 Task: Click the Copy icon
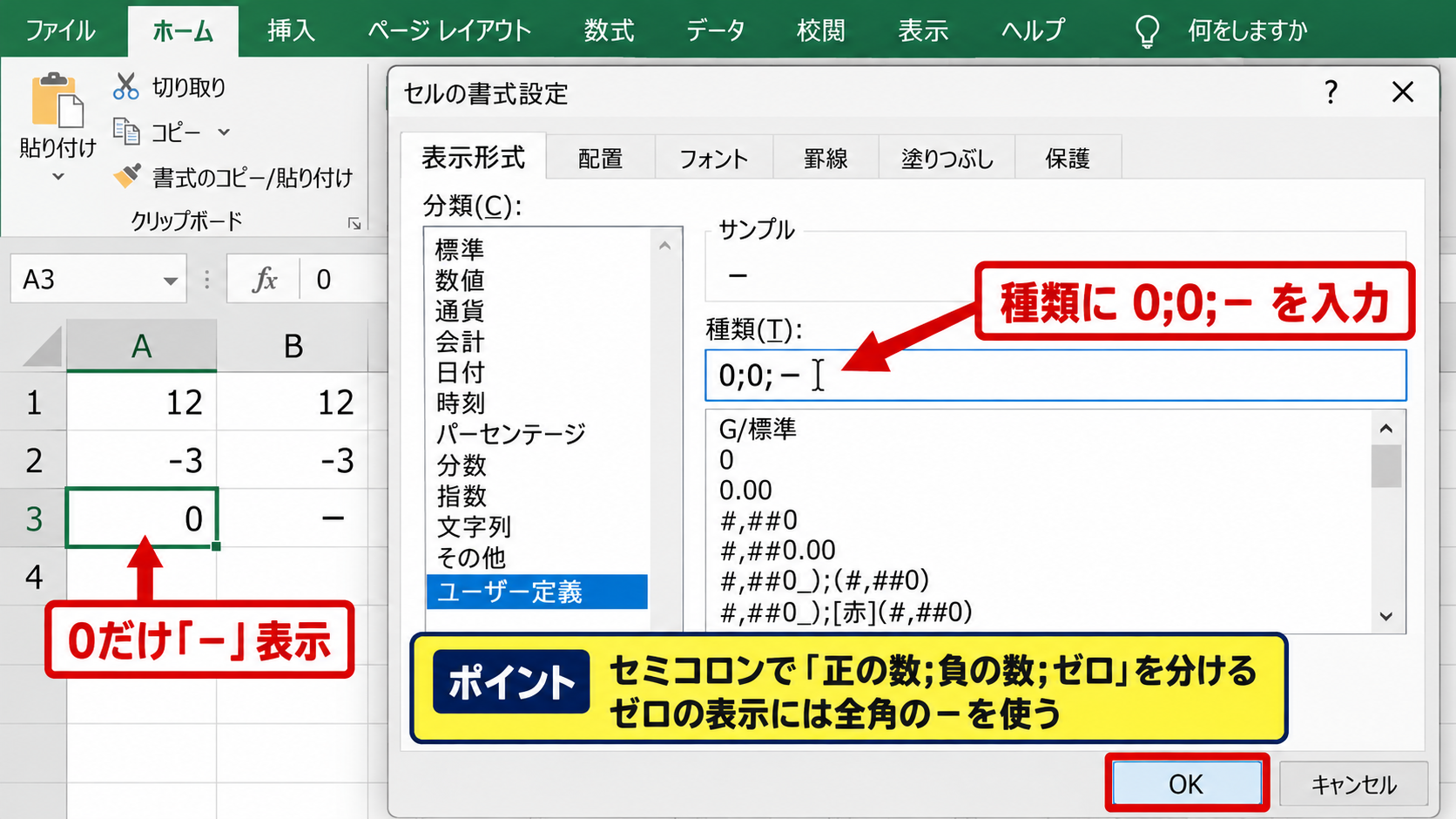[126, 132]
